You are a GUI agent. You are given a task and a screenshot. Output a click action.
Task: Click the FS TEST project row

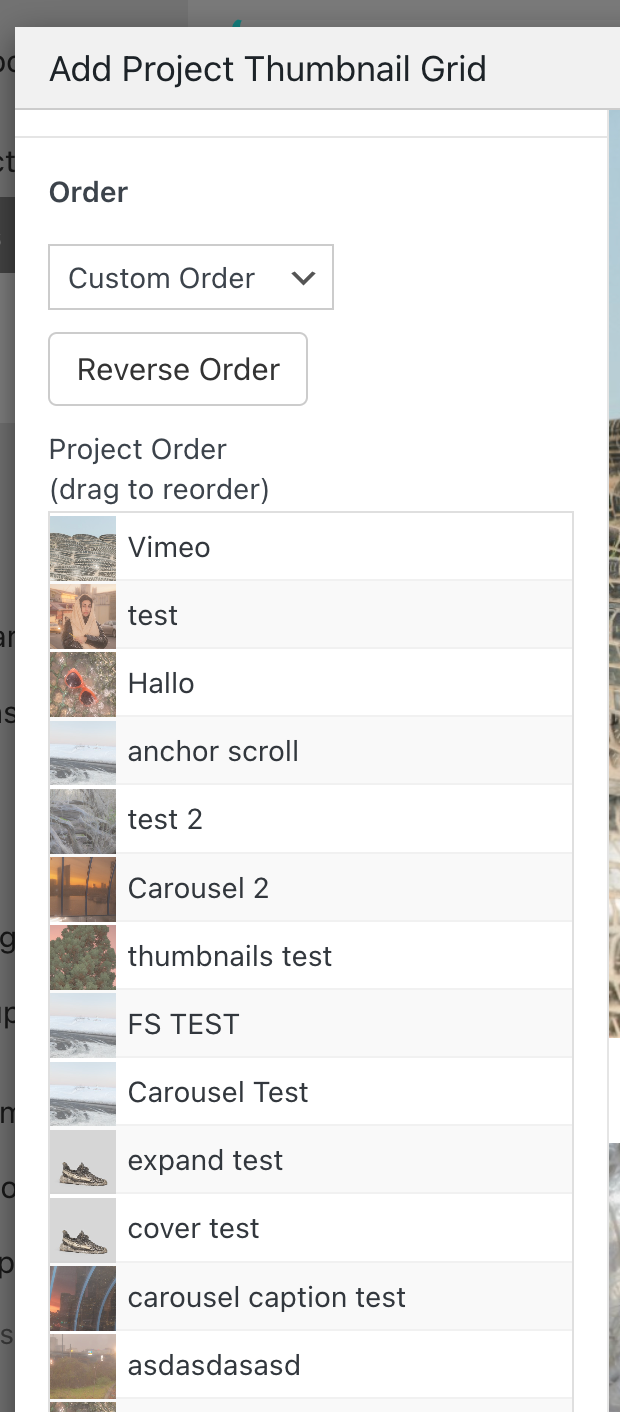pos(300,1023)
